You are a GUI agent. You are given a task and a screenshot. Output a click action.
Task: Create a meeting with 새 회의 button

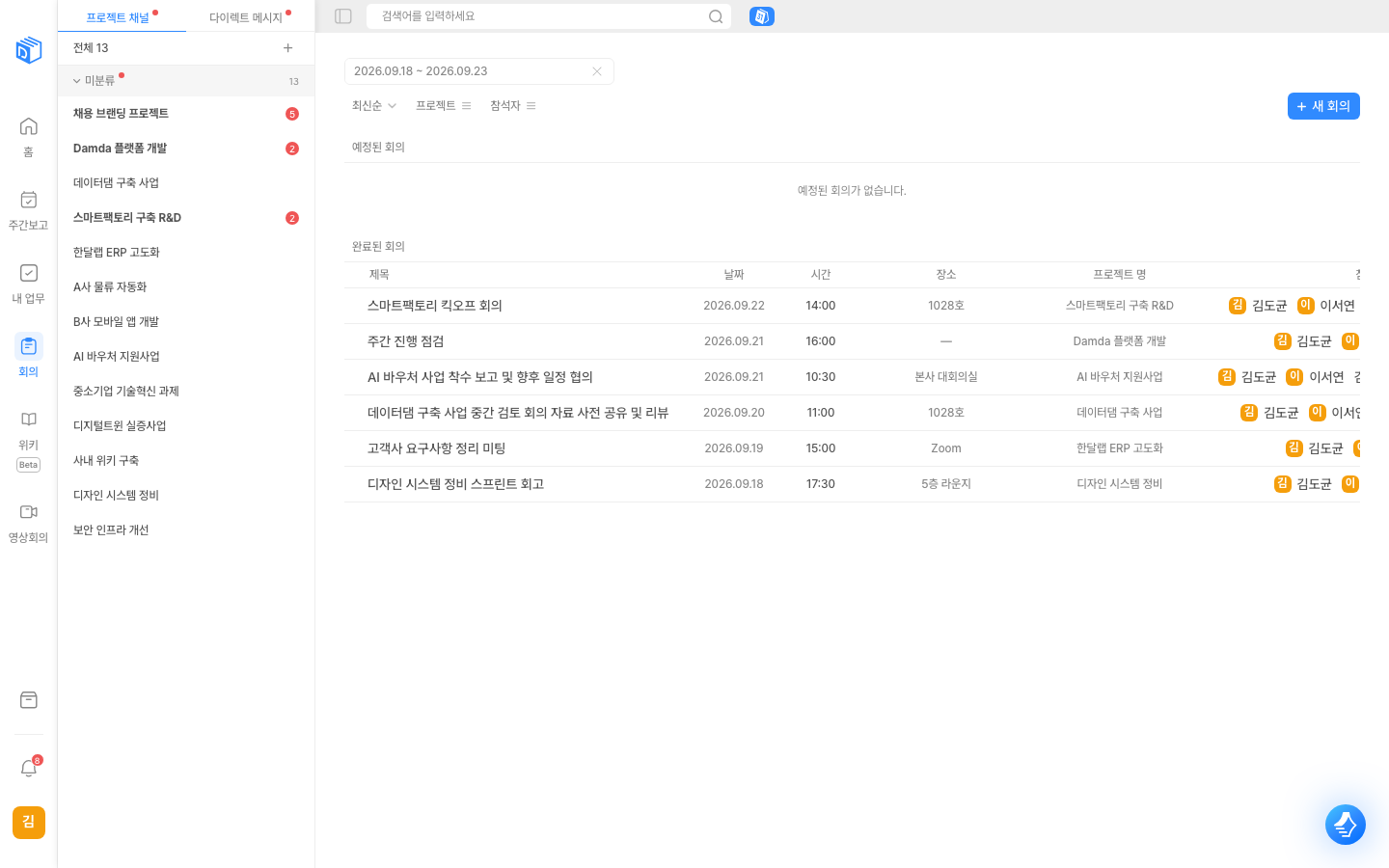1323,106
